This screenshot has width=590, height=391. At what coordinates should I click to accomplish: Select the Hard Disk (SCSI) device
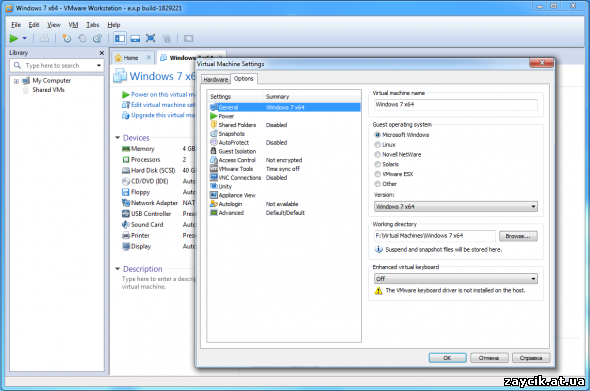click(x=153, y=170)
